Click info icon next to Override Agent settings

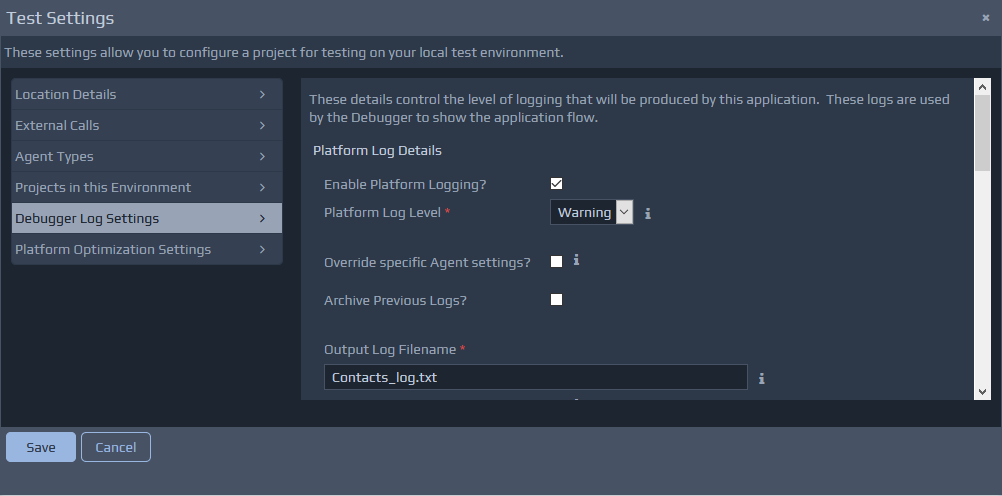click(x=576, y=260)
